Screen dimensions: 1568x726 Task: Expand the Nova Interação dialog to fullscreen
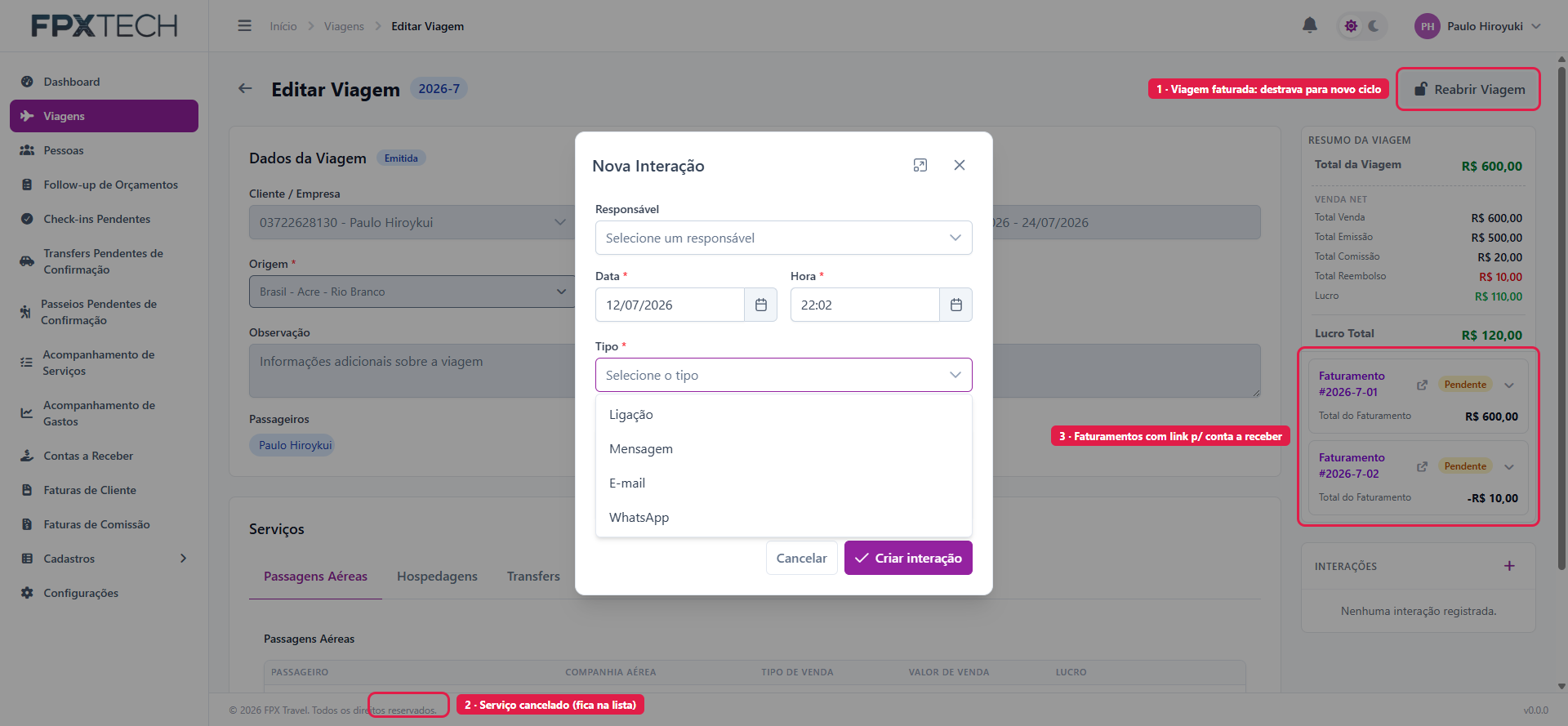tap(920, 165)
